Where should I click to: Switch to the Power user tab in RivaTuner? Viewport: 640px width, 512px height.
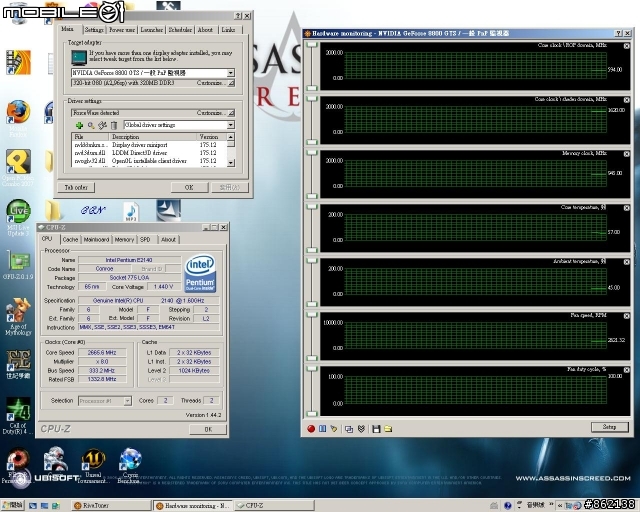pyautogui.click(x=122, y=30)
